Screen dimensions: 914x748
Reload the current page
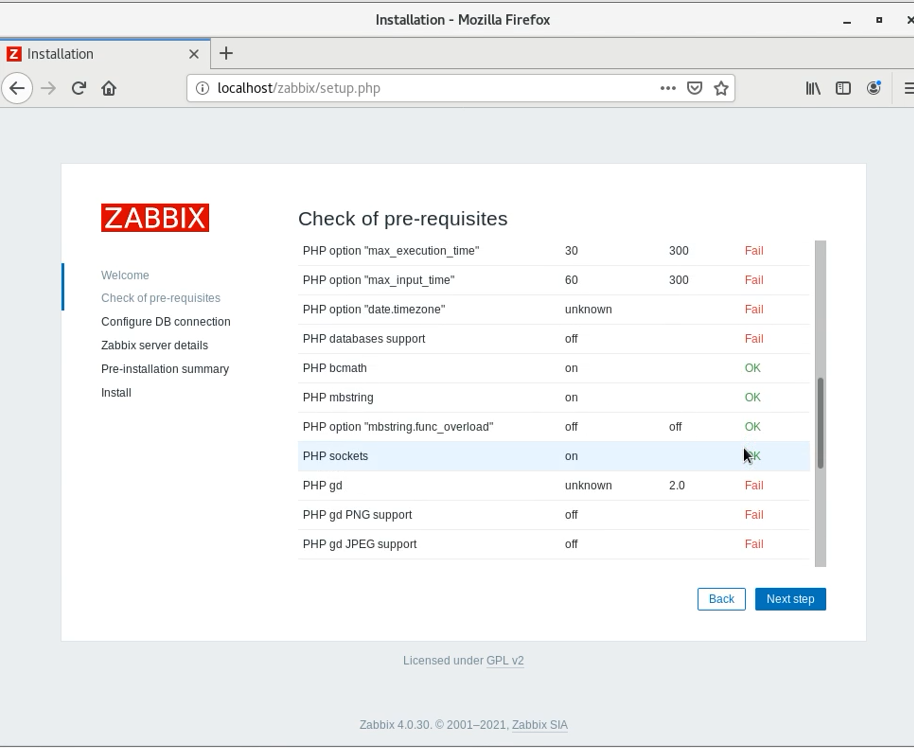point(79,88)
